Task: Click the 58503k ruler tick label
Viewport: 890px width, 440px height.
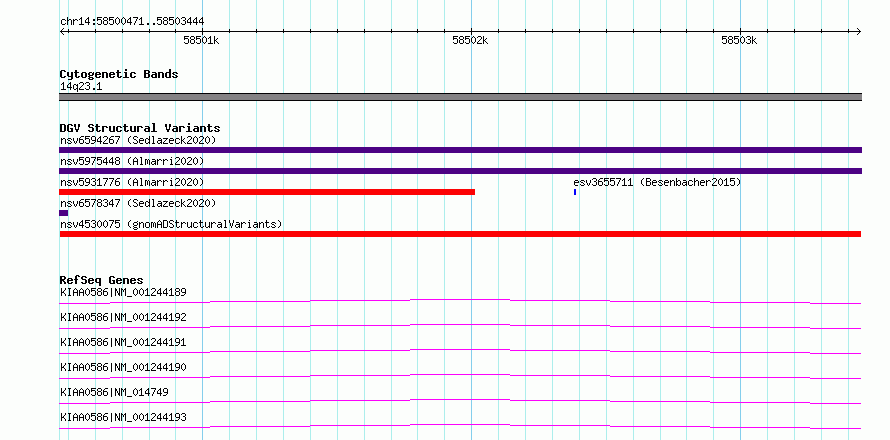Action: (739, 40)
